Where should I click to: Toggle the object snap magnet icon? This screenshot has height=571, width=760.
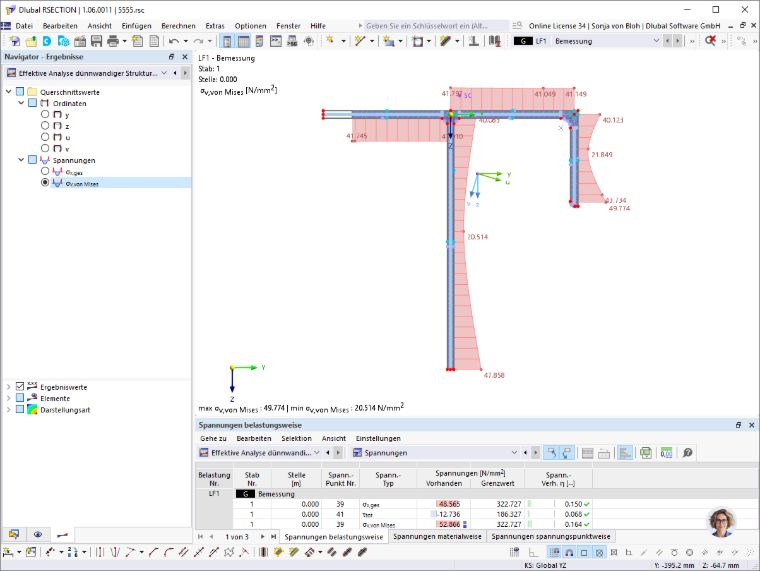click(x=569, y=552)
